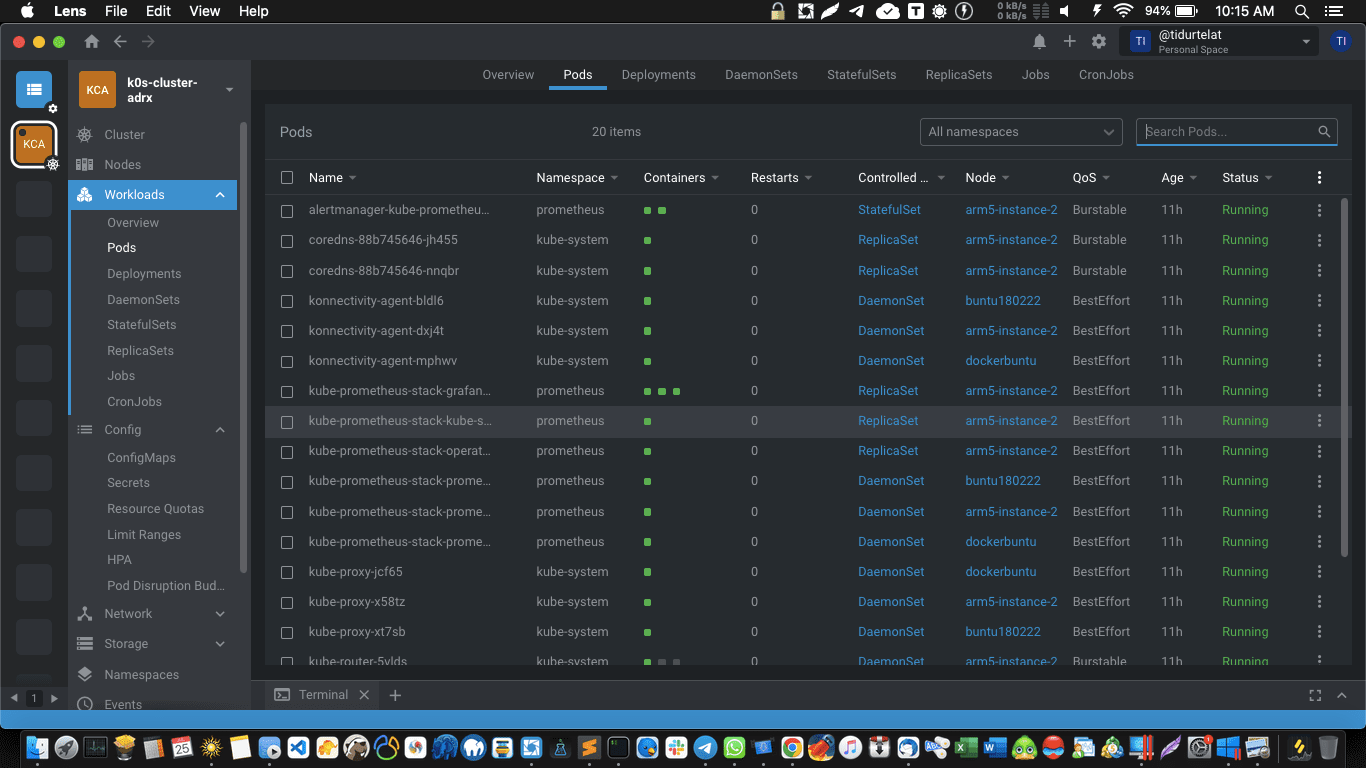Open the Overview tab
1366x768 pixels.
coord(508,75)
